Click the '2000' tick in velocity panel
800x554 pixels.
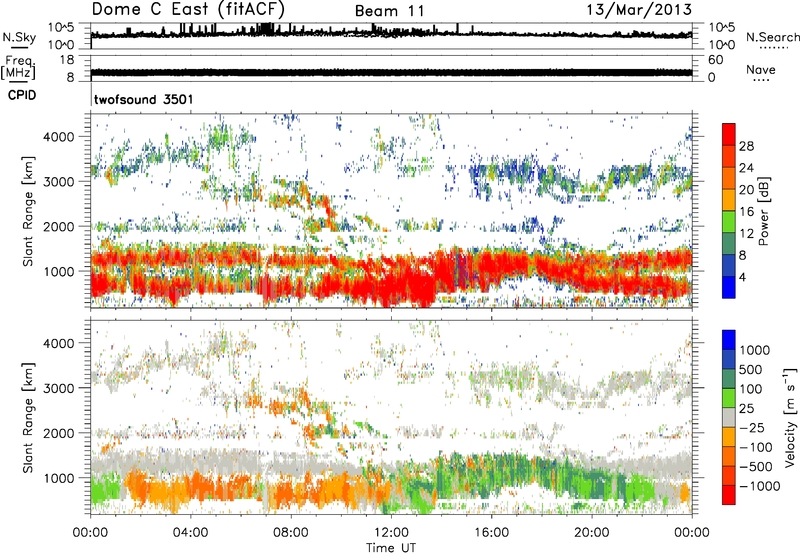coord(59,433)
